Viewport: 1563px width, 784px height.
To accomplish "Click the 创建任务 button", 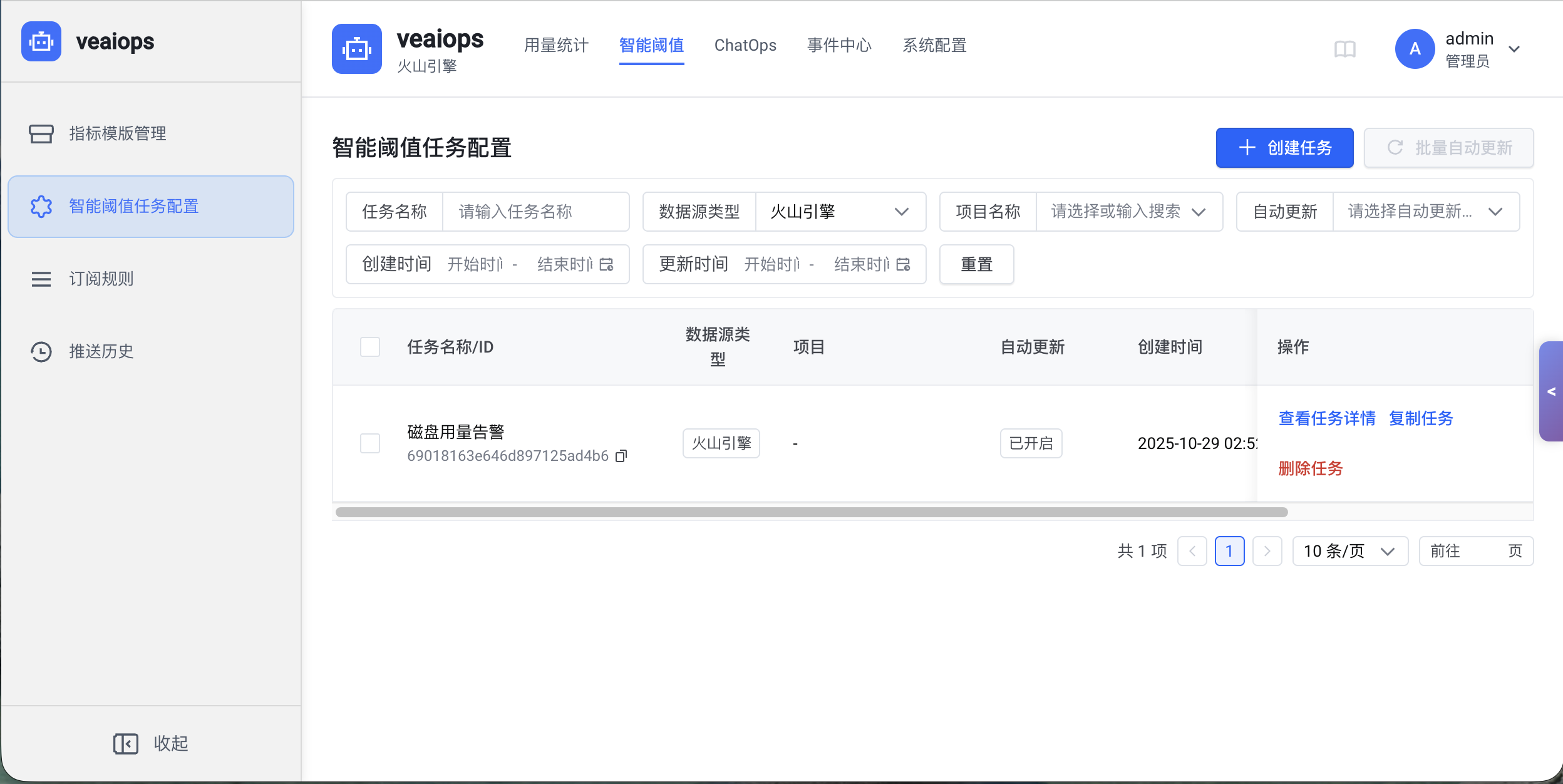I will (x=1284, y=148).
